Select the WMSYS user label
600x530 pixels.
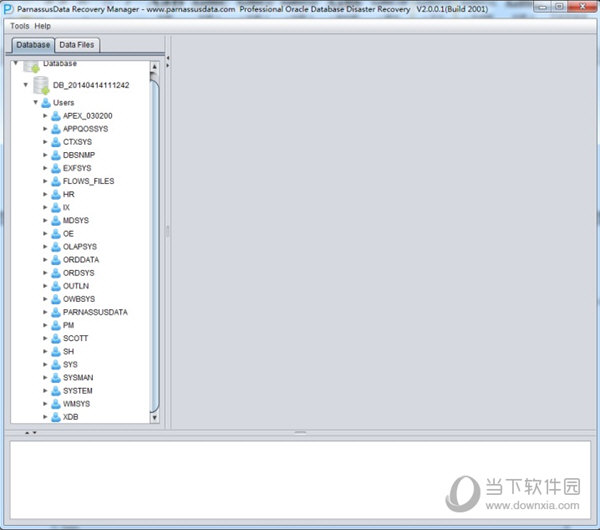point(77,404)
